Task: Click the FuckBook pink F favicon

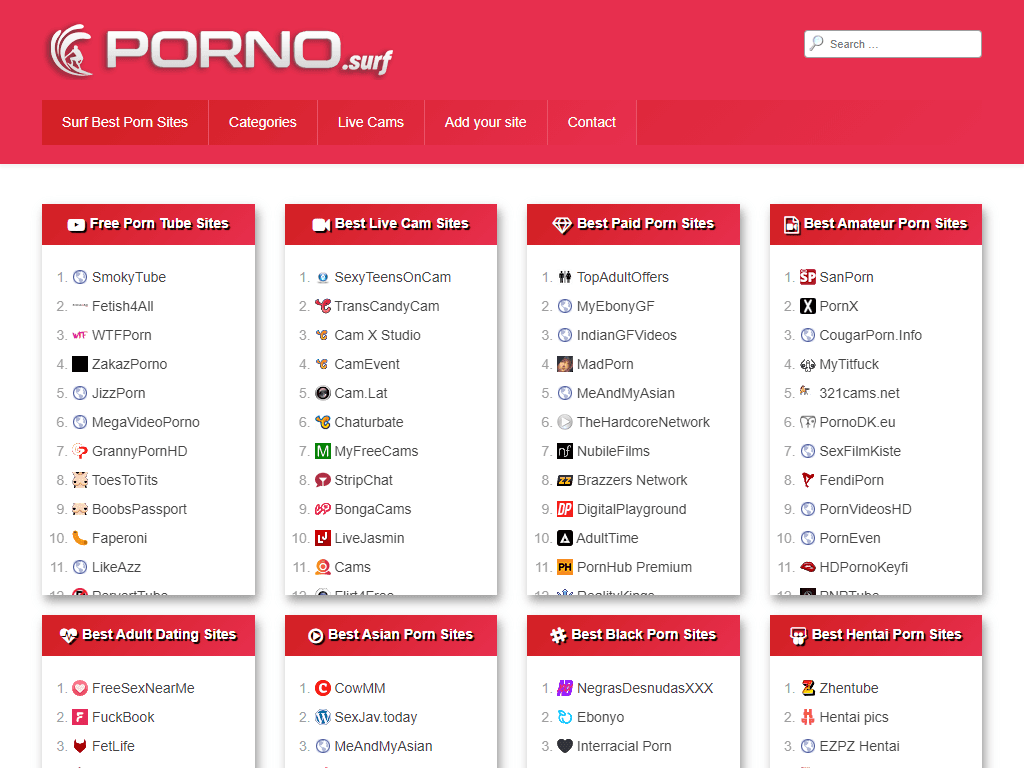Action: click(80, 717)
